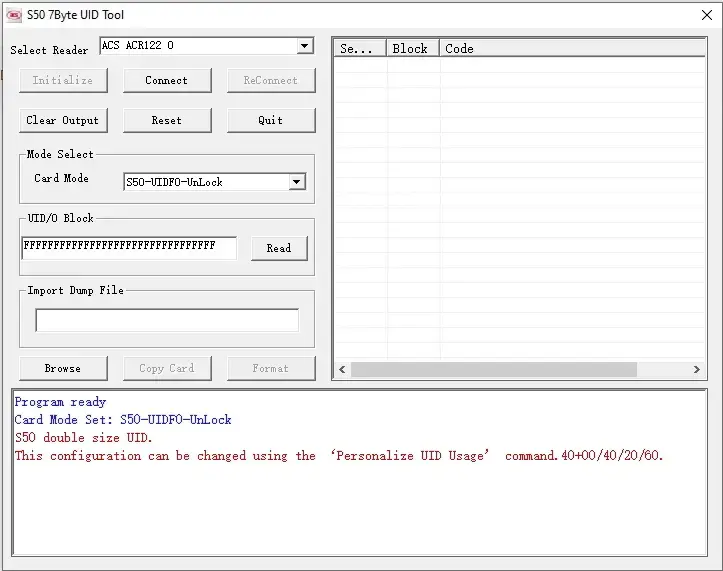Image resolution: width=723 pixels, height=571 pixels.
Task: Click the horizontal scrollbar thumb in list
Action: click(x=493, y=369)
